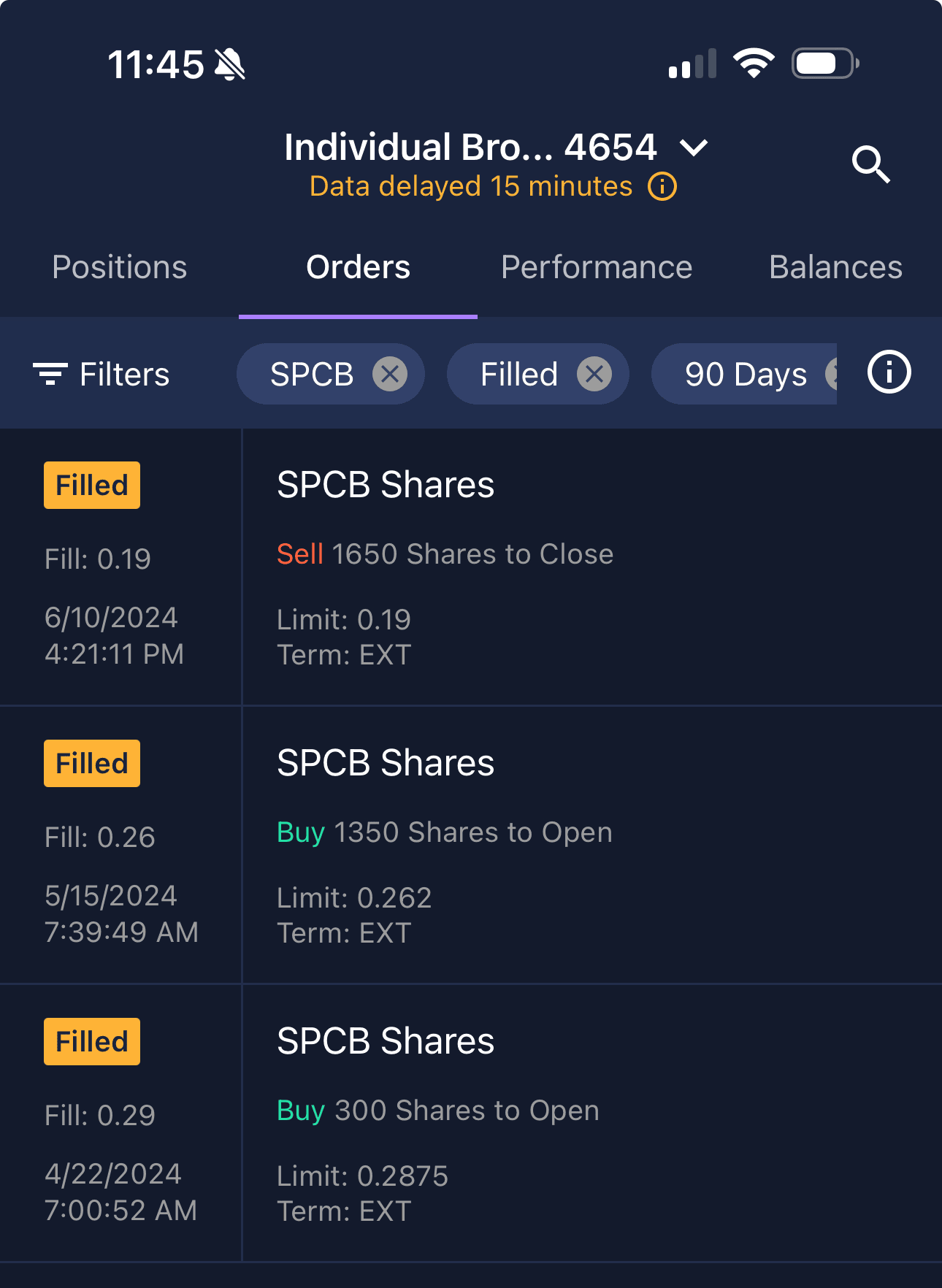Tap the Individual Brokerage 4654 account title
Screen dimensions: 942x1288
click(470, 147)
